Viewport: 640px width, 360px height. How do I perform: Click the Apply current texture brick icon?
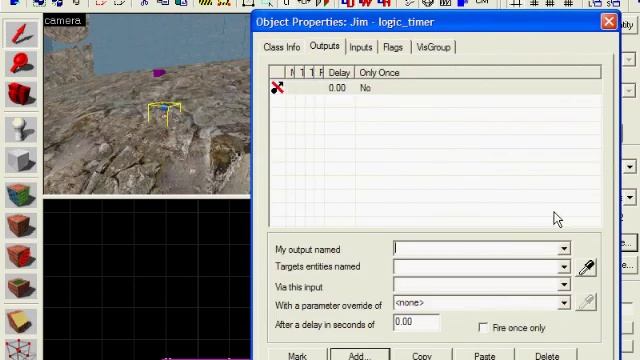pos(21,225)
